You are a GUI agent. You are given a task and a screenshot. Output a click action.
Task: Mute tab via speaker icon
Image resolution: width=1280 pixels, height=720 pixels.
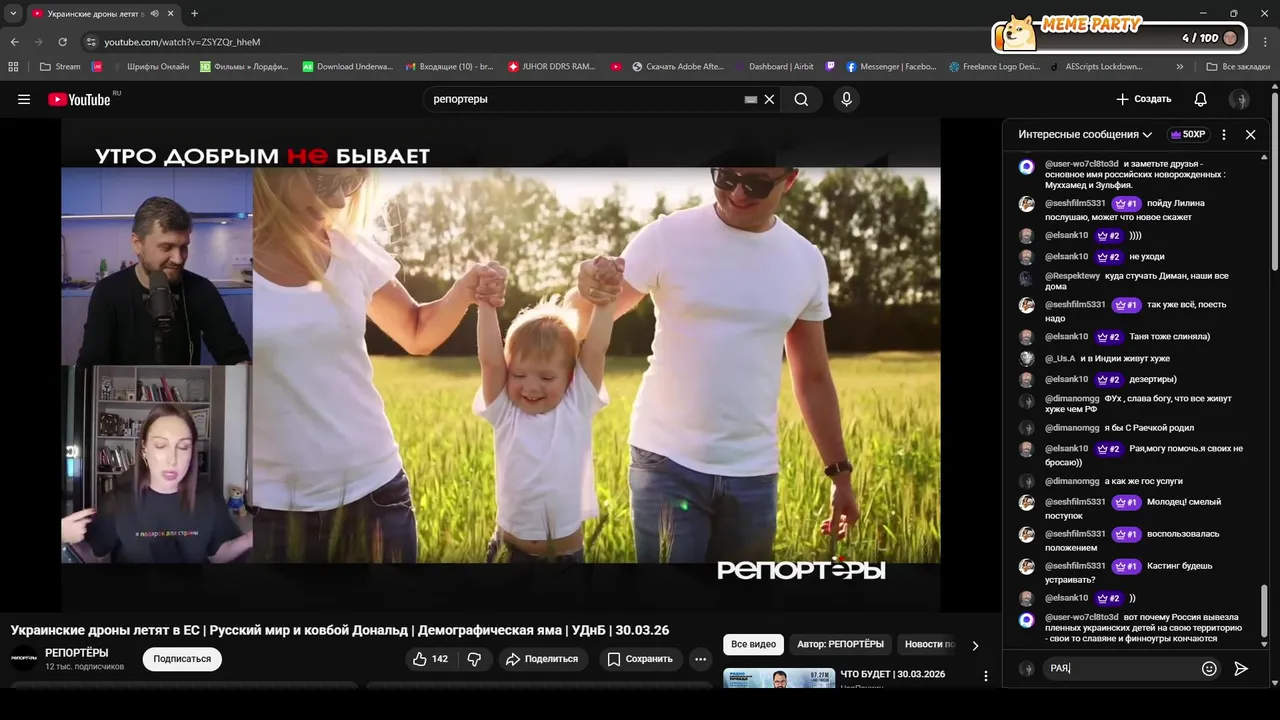click(154, 13)
